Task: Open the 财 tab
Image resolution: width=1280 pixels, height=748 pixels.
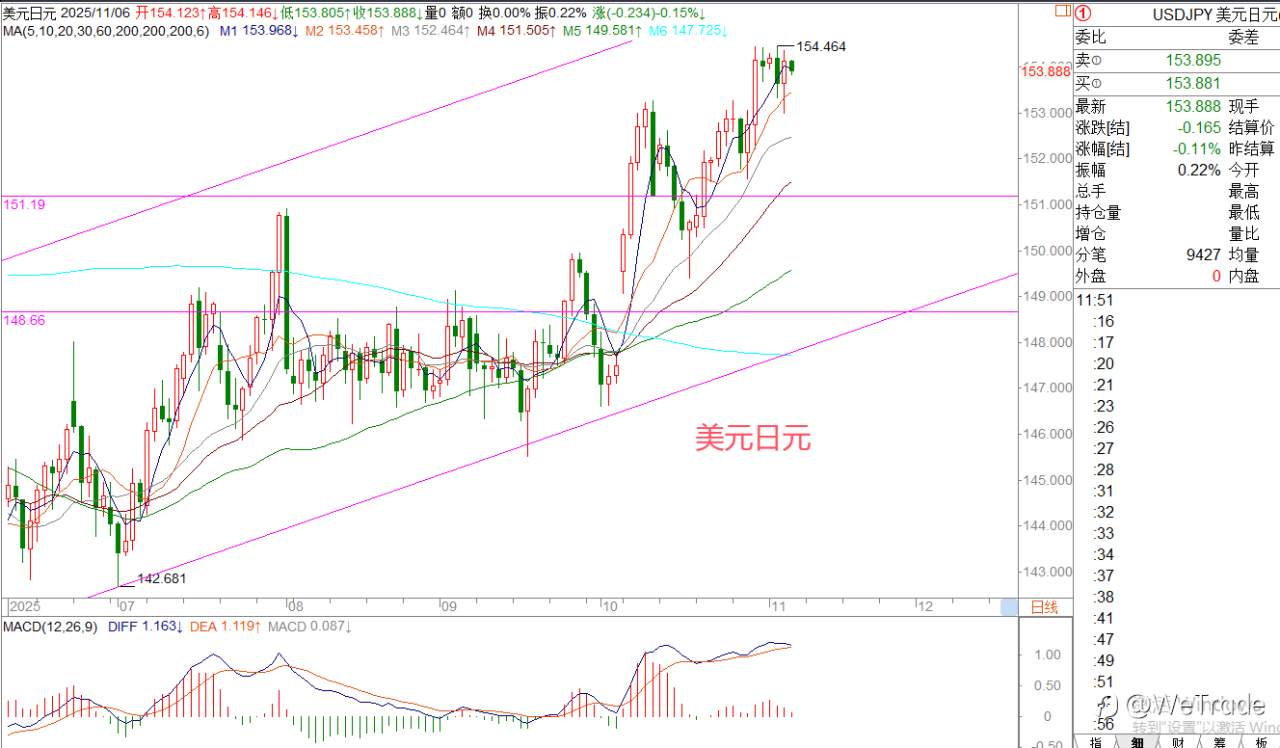Action: tap(1178, 741)
